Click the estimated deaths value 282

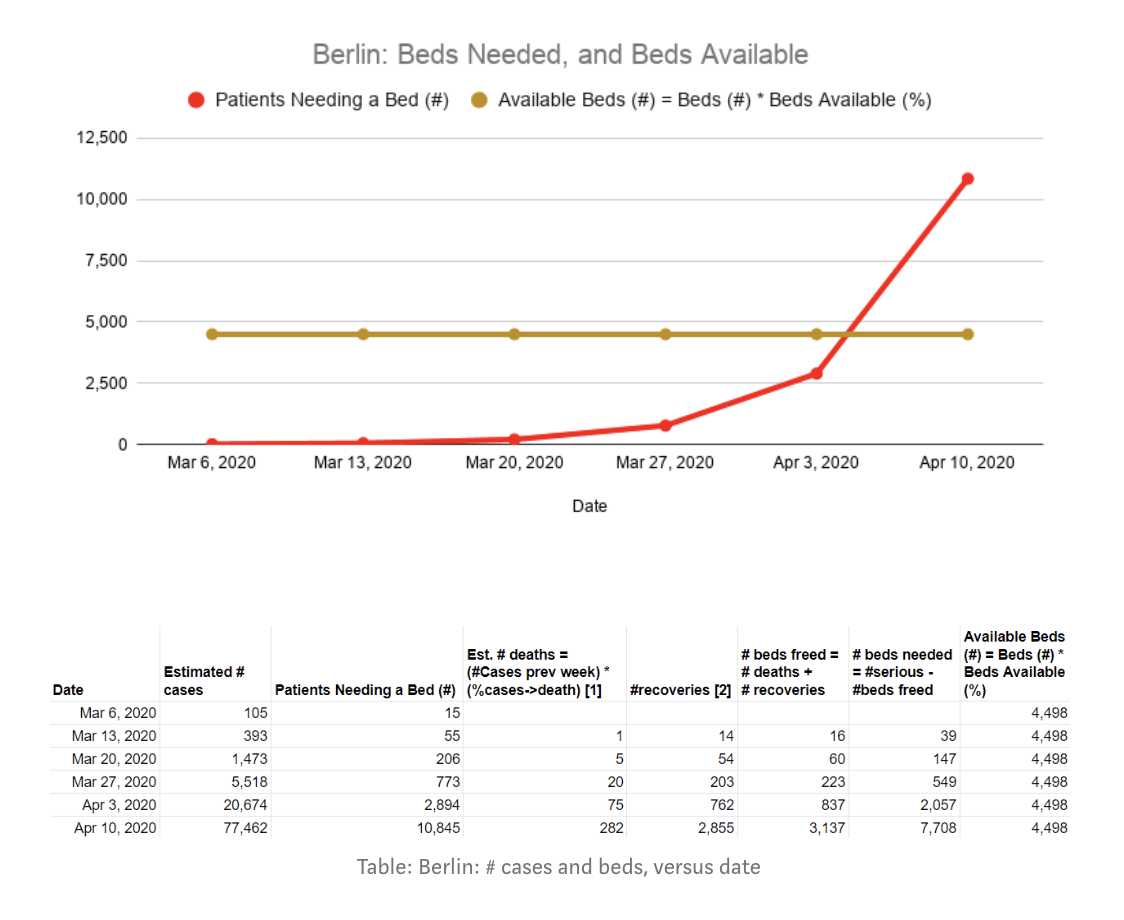point(611,827)
